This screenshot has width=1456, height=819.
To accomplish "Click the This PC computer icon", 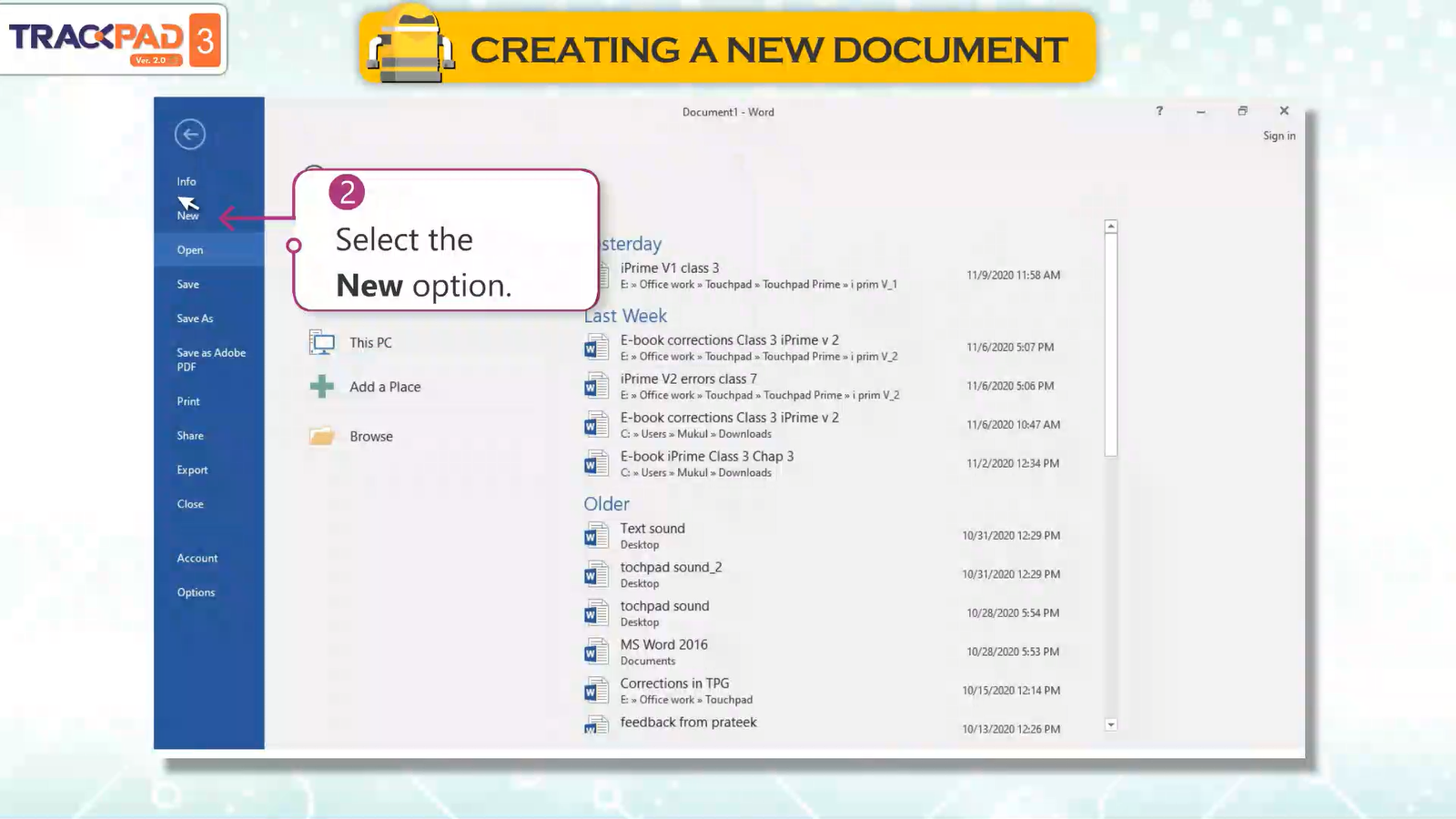I will pyautogui.click(x=322, y=343).
